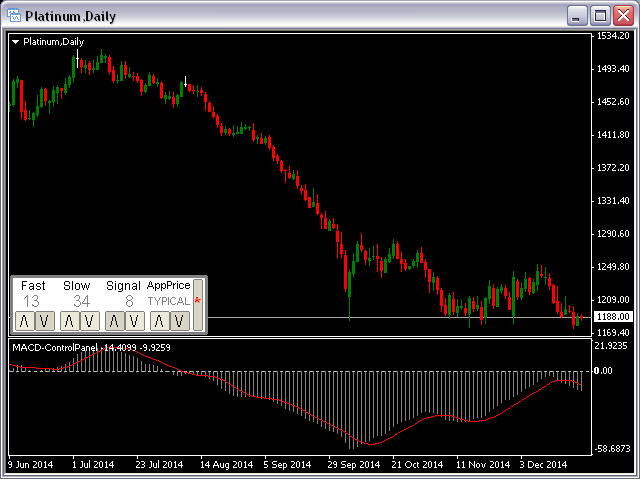Click the 23 Jul 2014 date label
Image resolution: width=640 pixels, height=480 pixels.
(x=159, y=464)
